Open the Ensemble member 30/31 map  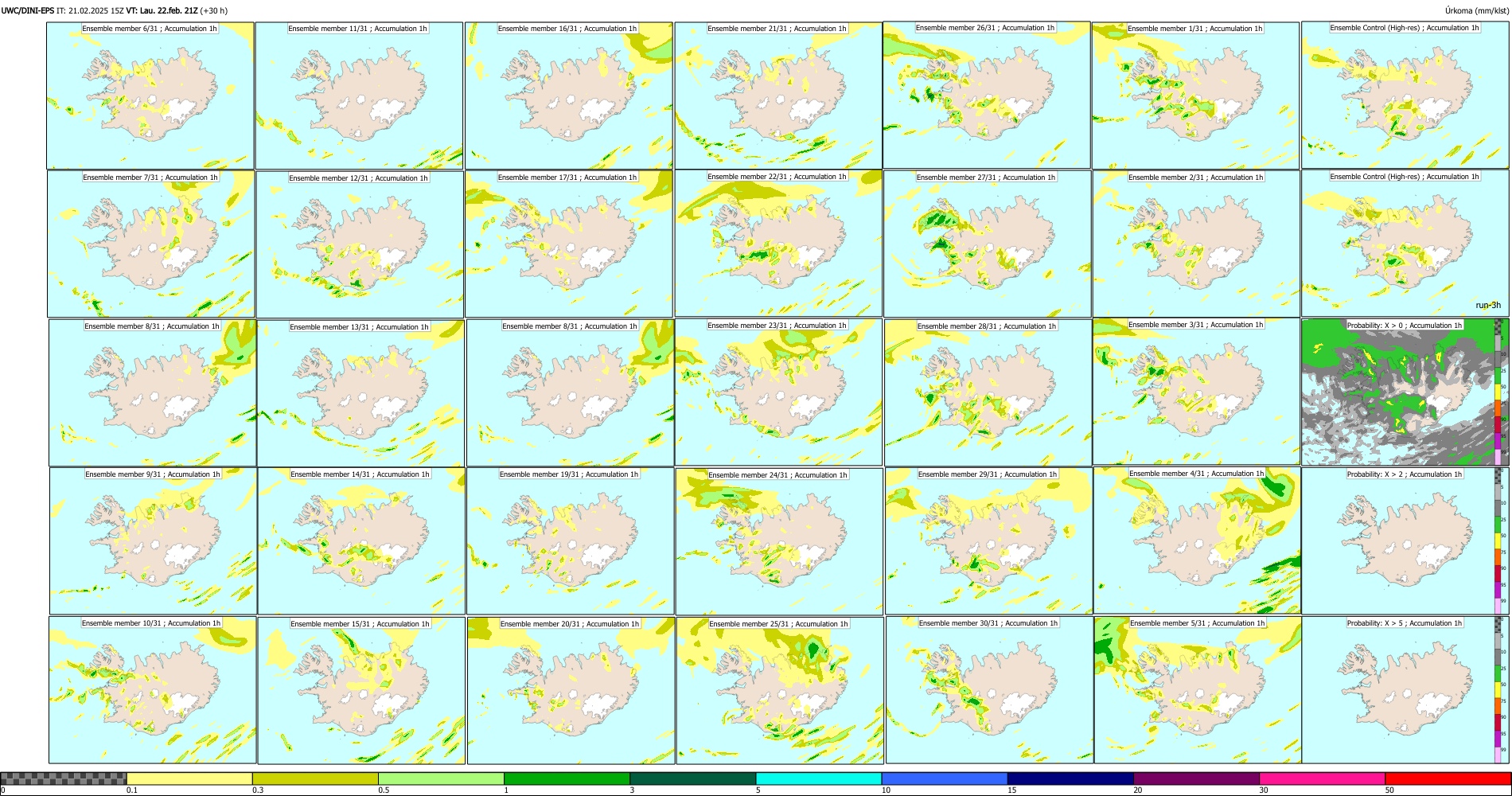[989, 690]
